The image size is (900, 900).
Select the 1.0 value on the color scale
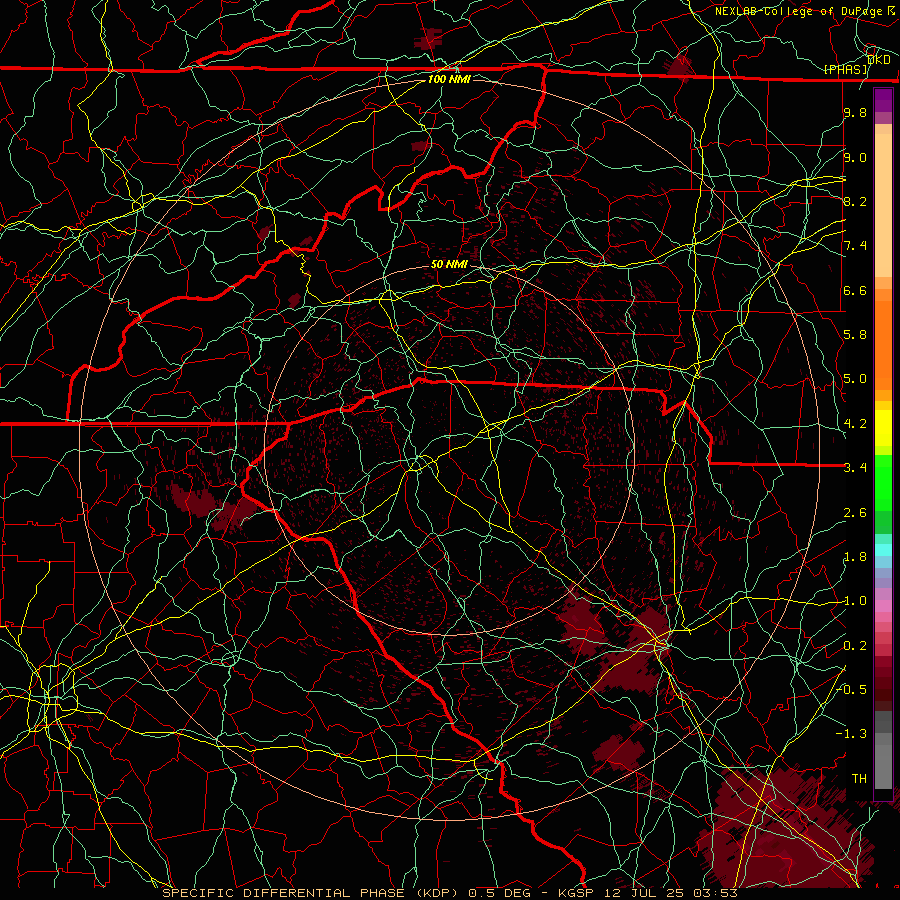pyautogui.click(x=855, y=601)
